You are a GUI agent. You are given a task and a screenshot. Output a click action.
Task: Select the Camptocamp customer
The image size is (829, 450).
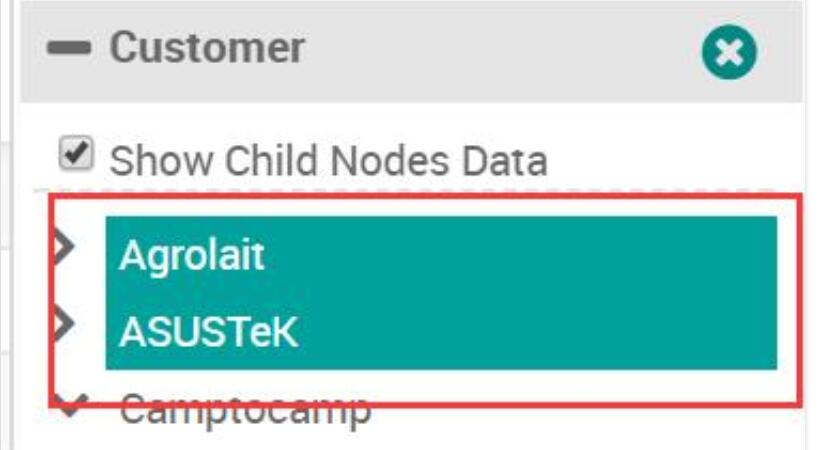(246, 409)
